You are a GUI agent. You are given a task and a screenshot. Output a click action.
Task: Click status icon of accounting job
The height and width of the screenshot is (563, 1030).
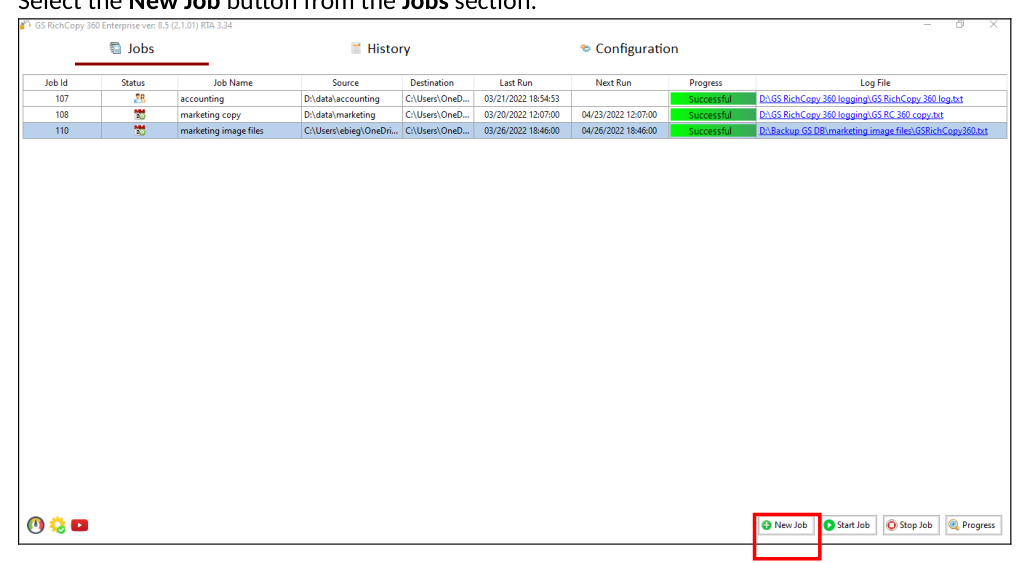click(x=139, y=99)
